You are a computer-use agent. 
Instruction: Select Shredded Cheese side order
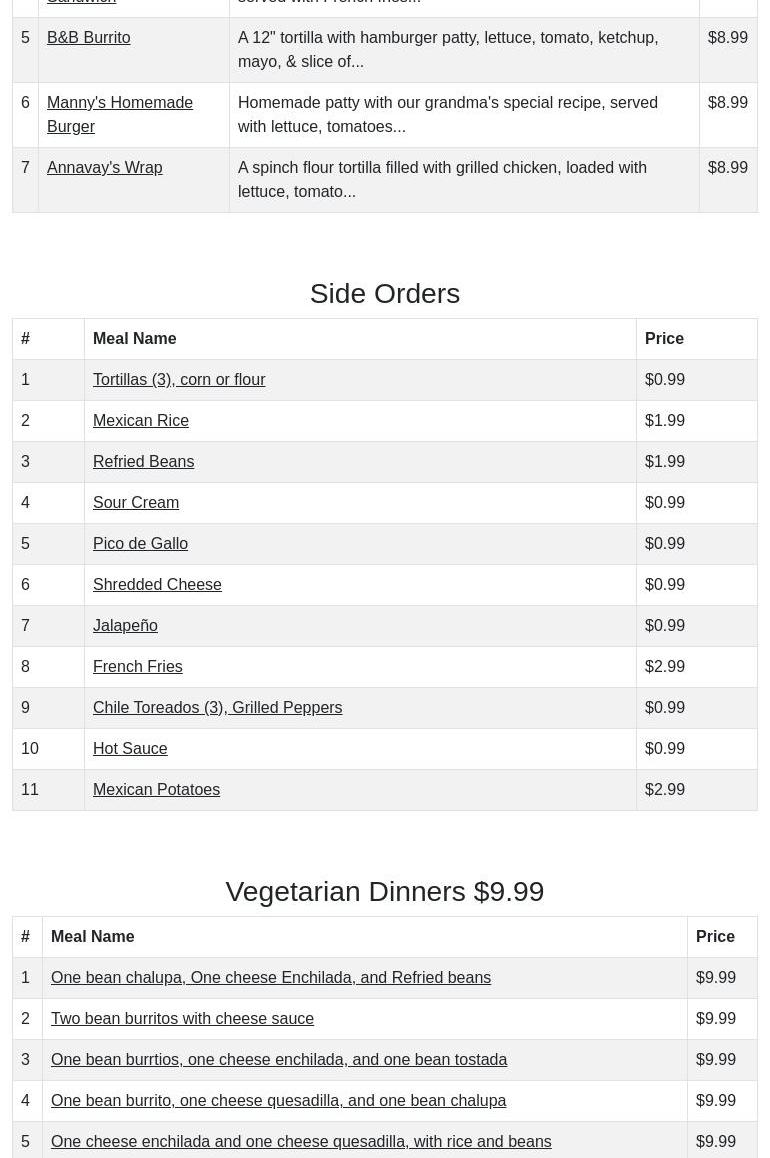[157, 585]
